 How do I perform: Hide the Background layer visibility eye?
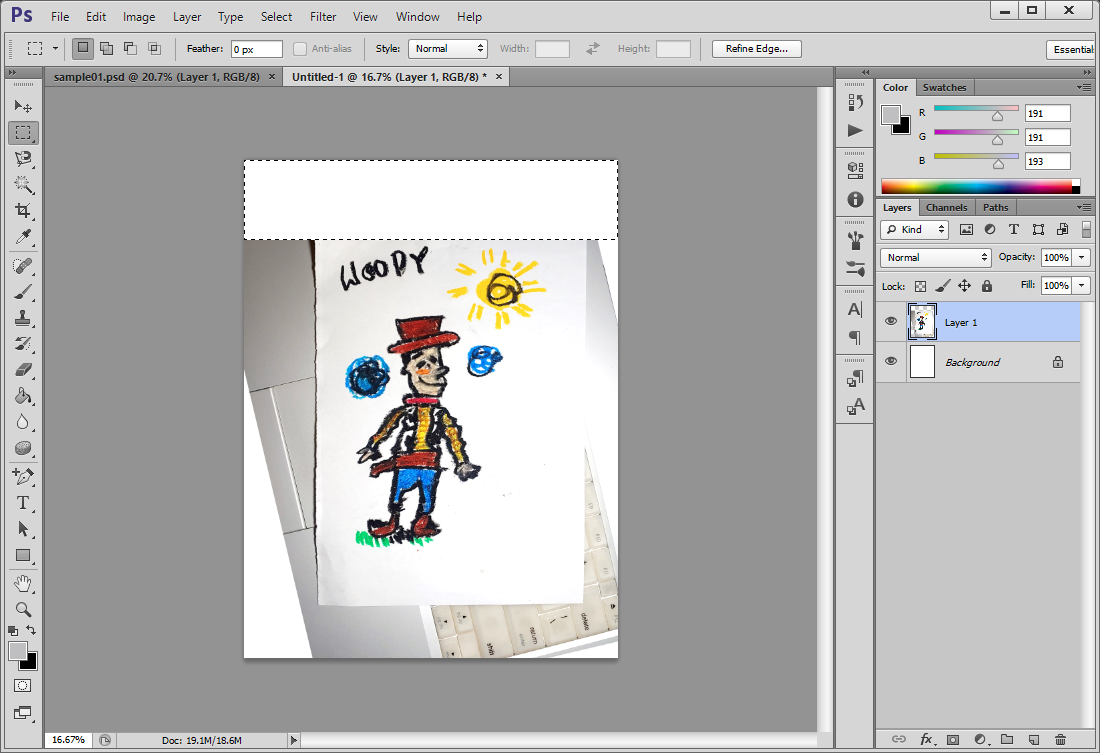pos(891,361)
